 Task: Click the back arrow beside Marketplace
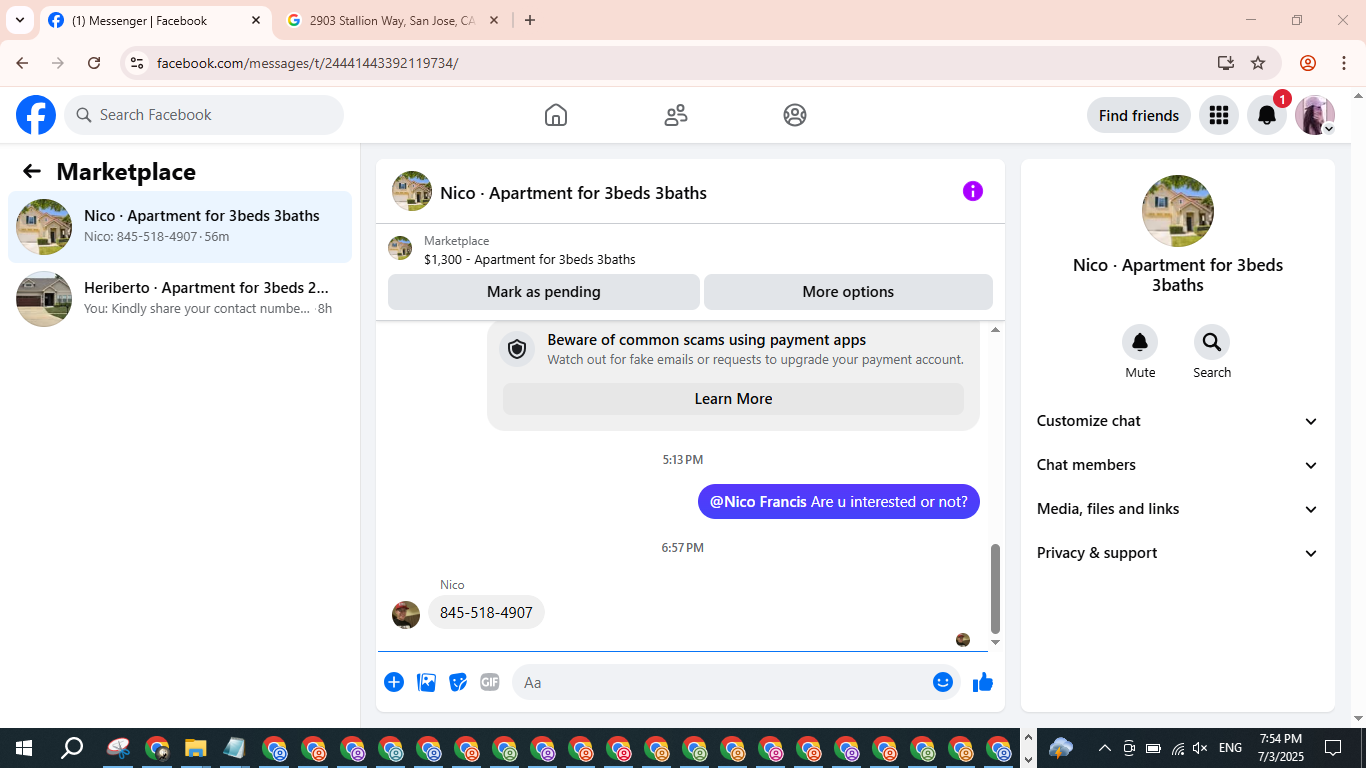[32, 171]
